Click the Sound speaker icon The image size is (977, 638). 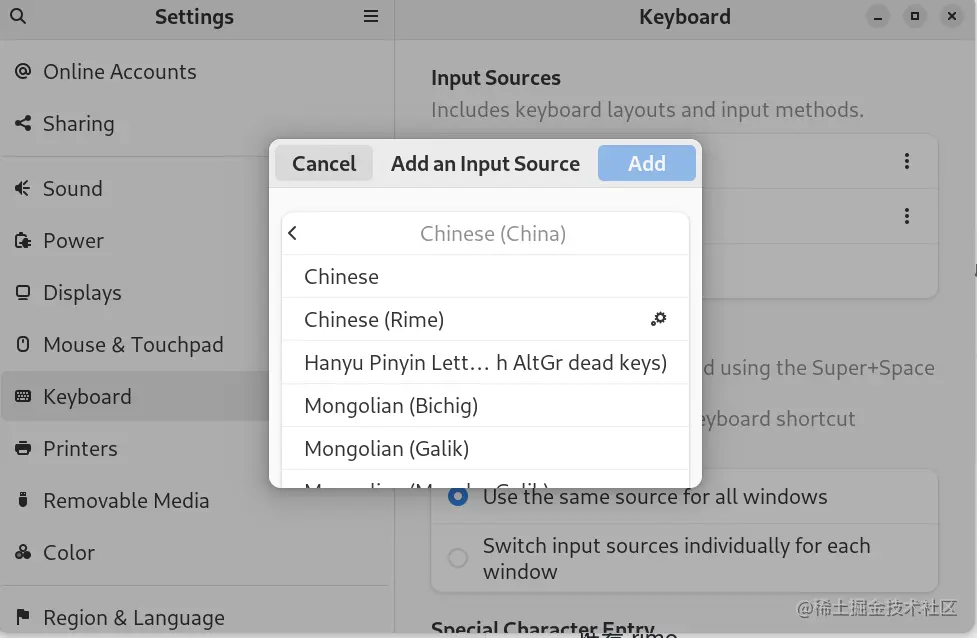[23, 189]
